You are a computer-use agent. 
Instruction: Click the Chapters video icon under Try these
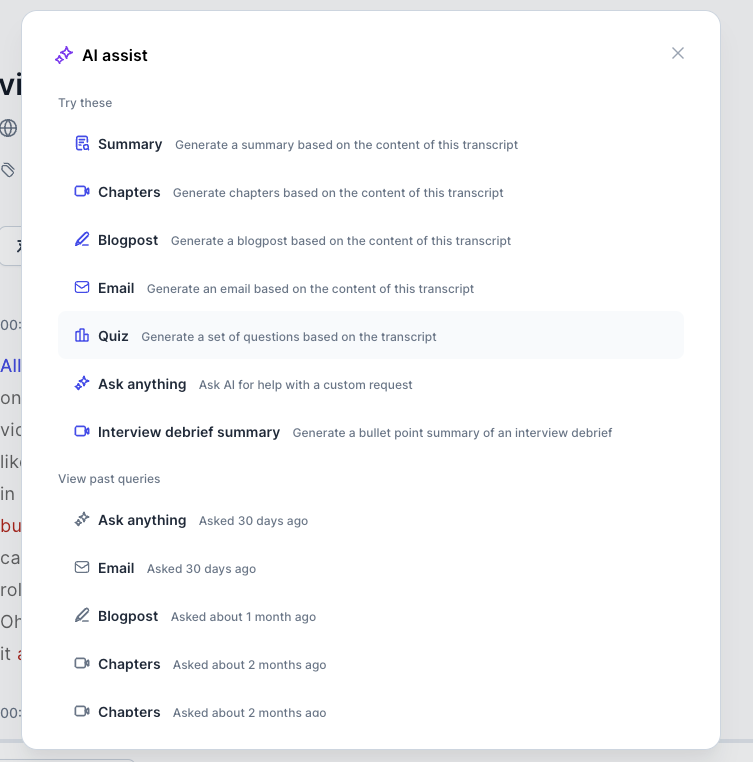click(82, 192)
